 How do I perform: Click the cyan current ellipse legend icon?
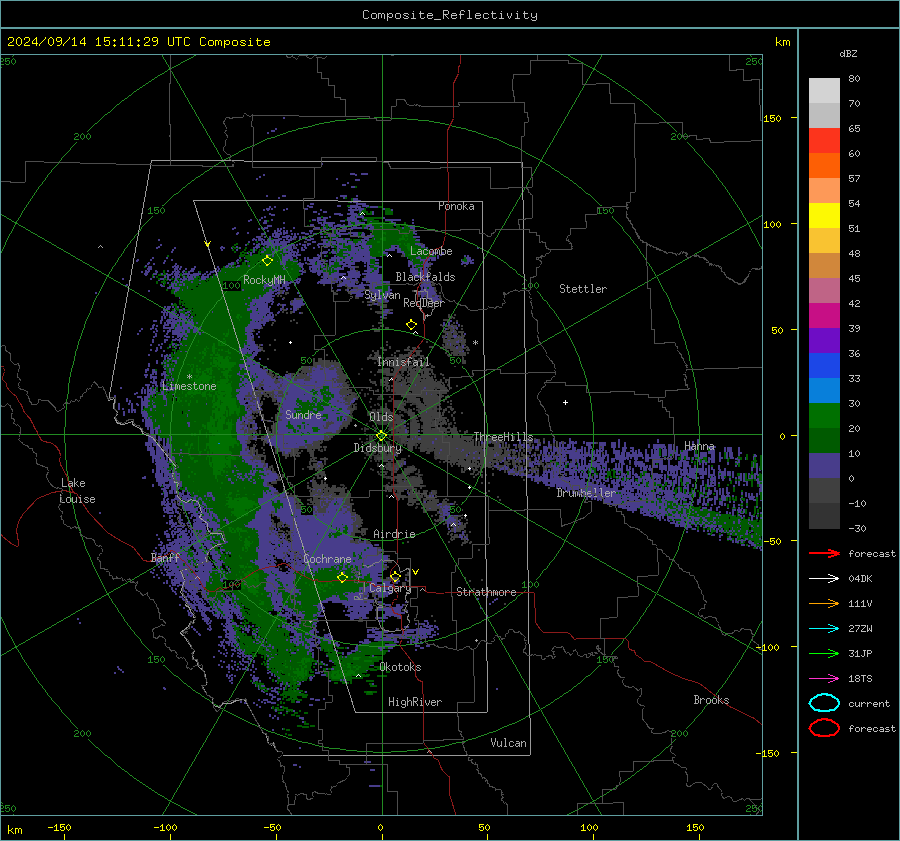coord(824,703)
